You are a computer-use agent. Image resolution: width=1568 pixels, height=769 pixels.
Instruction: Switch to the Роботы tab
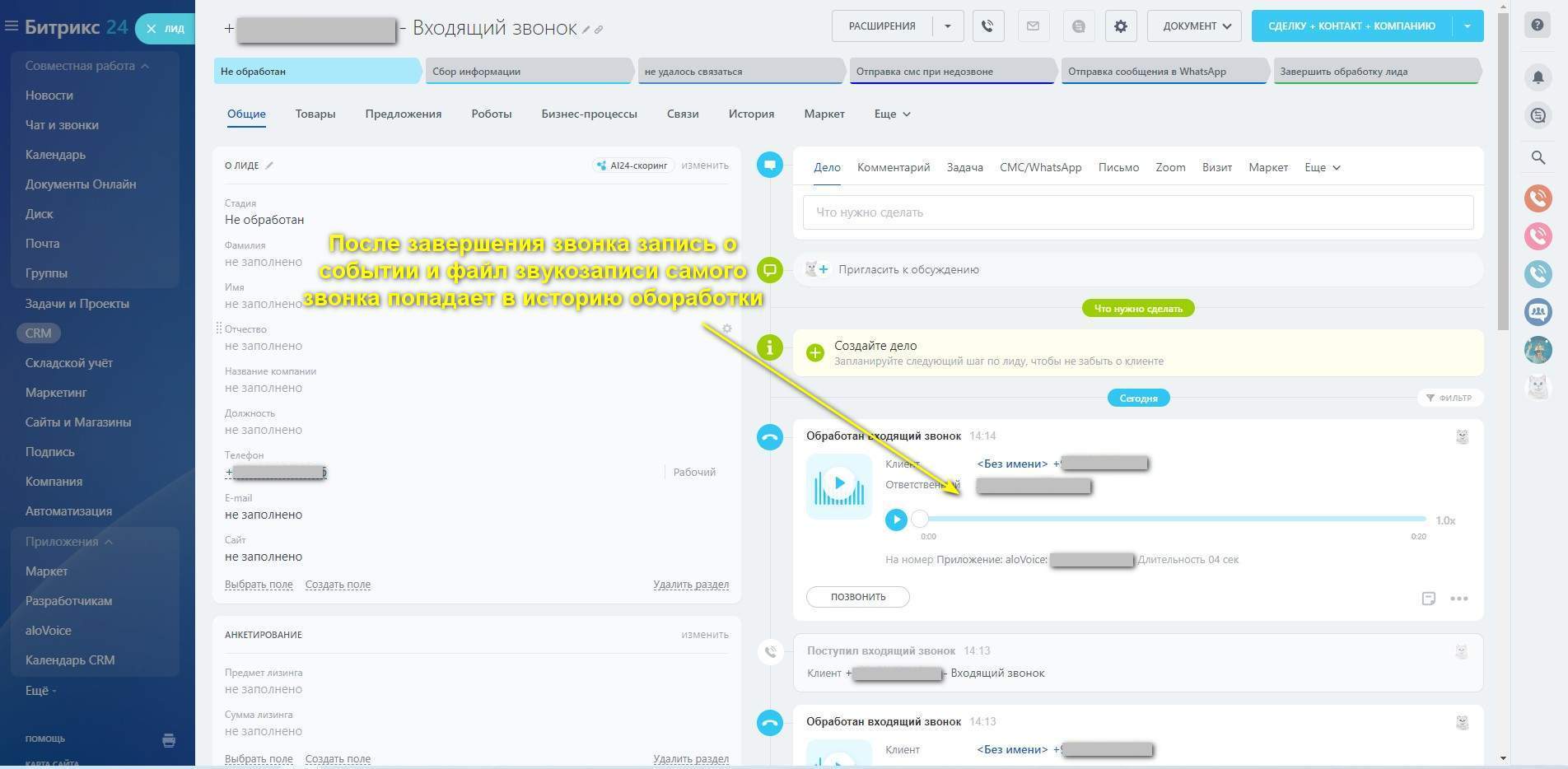pyautogui.click(x=492, y=114)
